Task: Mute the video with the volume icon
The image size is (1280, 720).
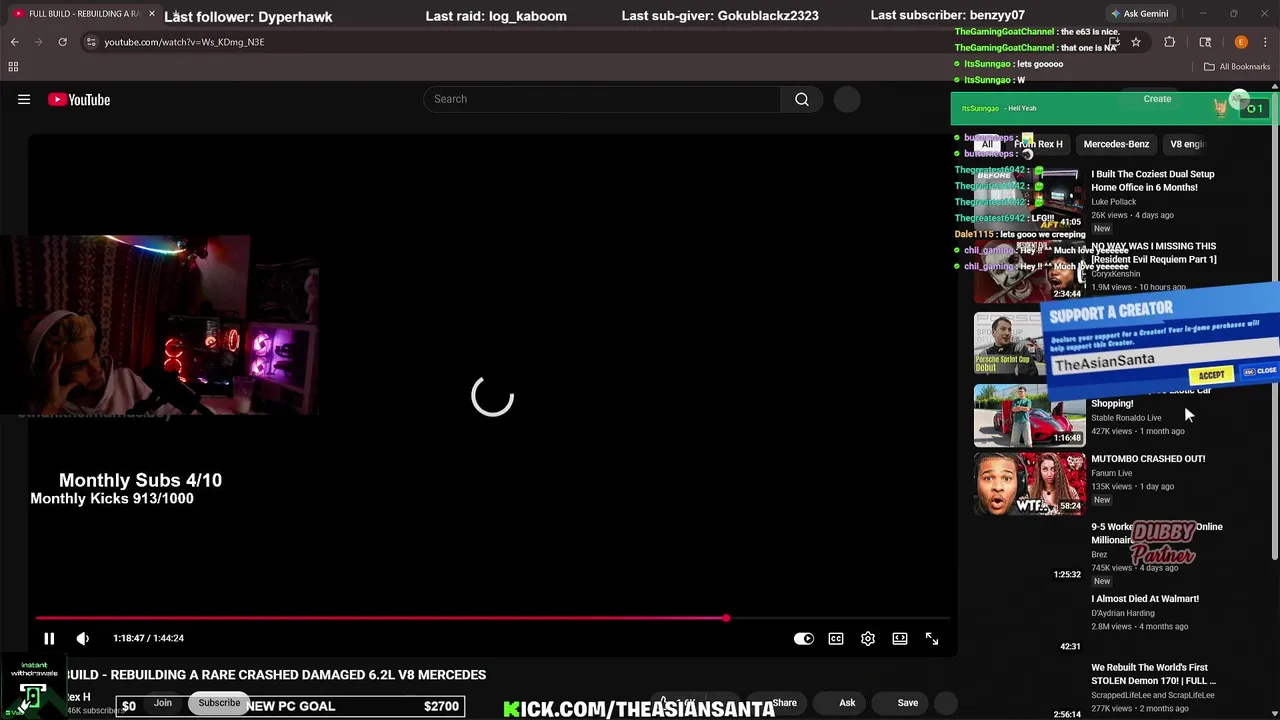Action: [x=83, y=638]
